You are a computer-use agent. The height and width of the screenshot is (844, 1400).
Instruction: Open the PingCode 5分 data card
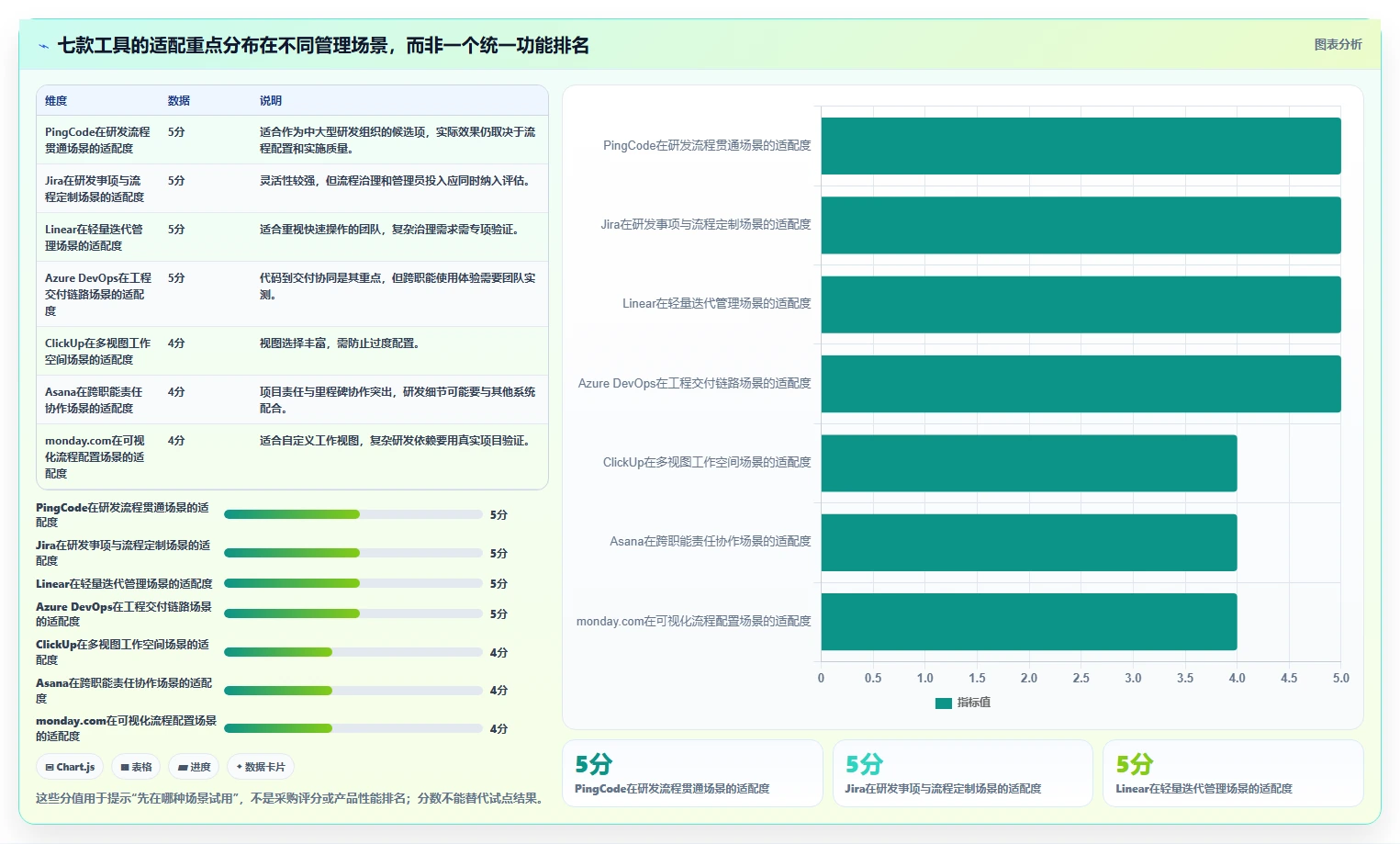click(x=692, y=773)
